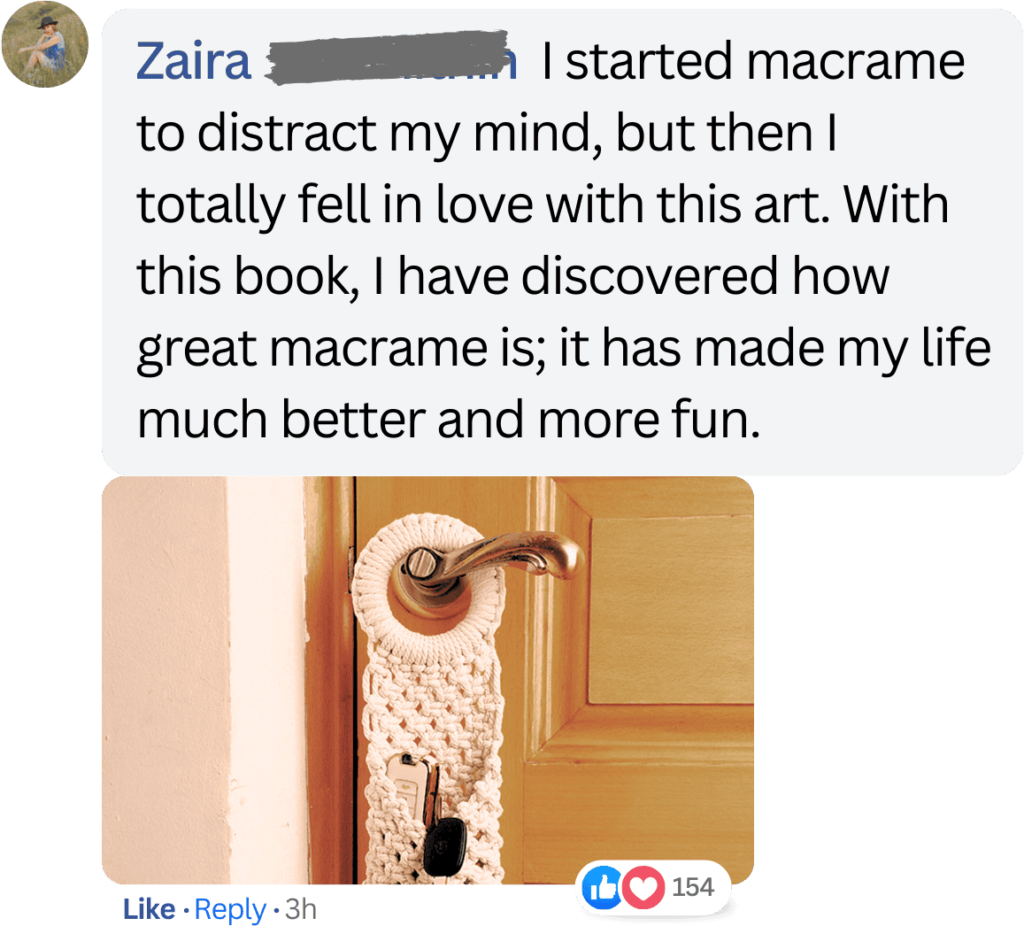
Task: Click the brass door handle in photo
Action: click(x=491, y=567)
